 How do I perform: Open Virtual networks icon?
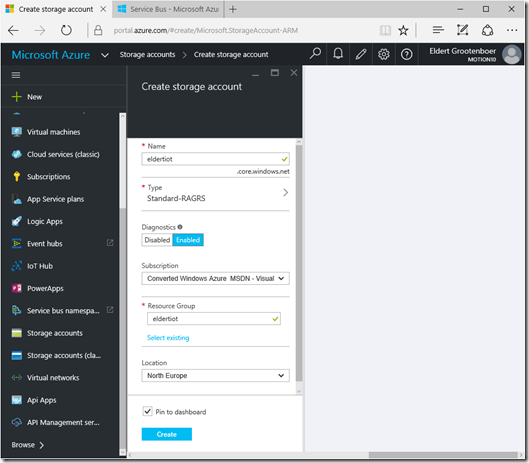pos(17,378)
